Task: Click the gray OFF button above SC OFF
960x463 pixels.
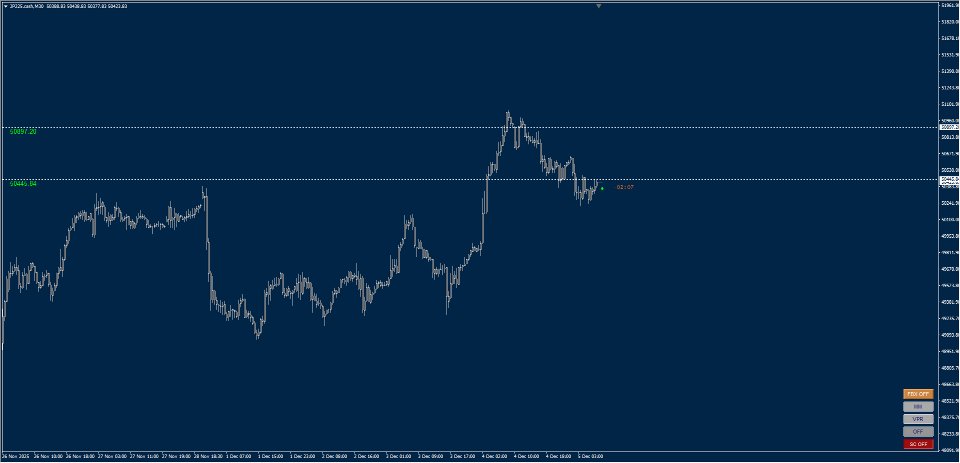Action: click(918, 432)
